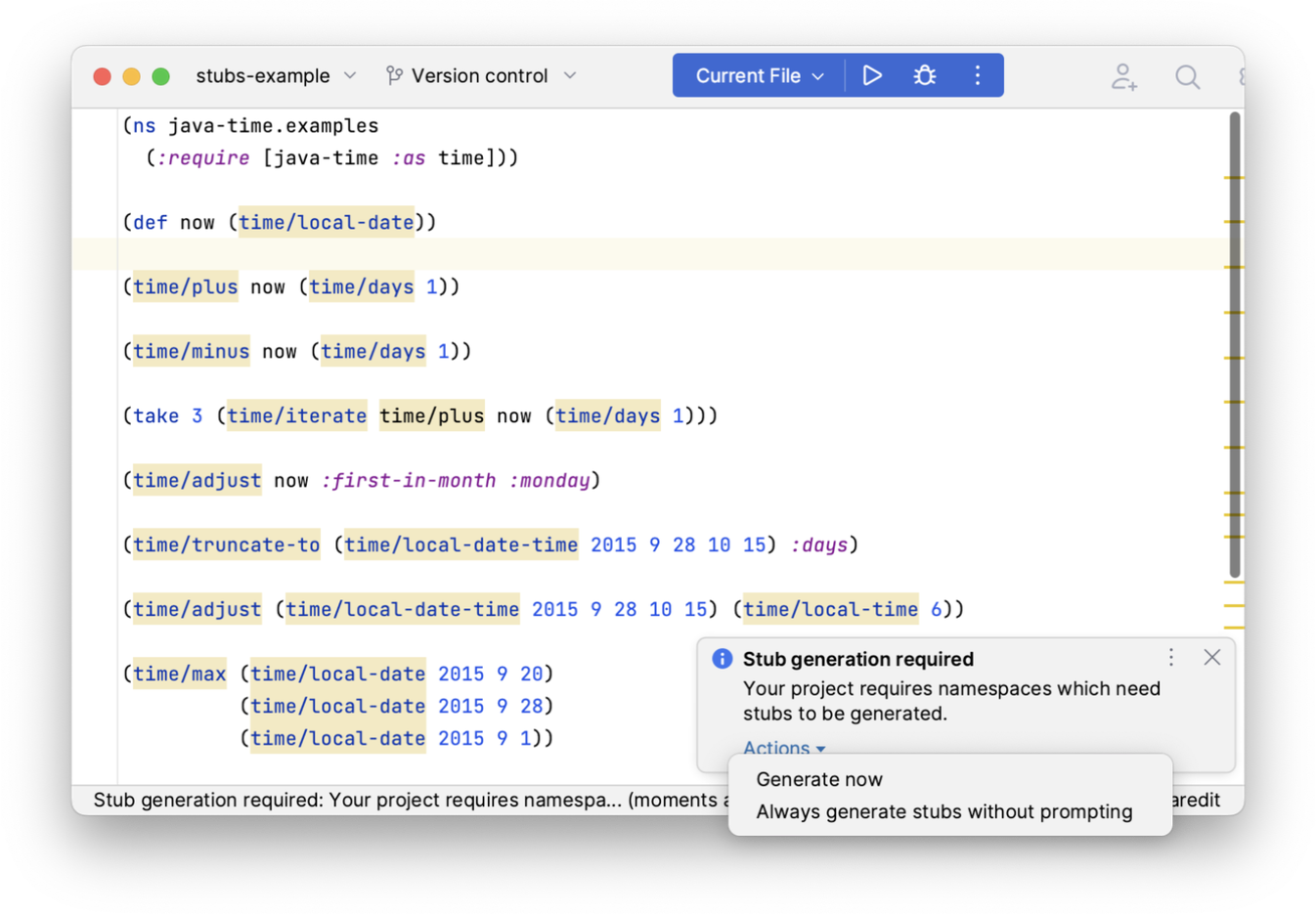Click the status bar stub generation message
This screenshot has width=1316, height=914.
tap(411, 800)
